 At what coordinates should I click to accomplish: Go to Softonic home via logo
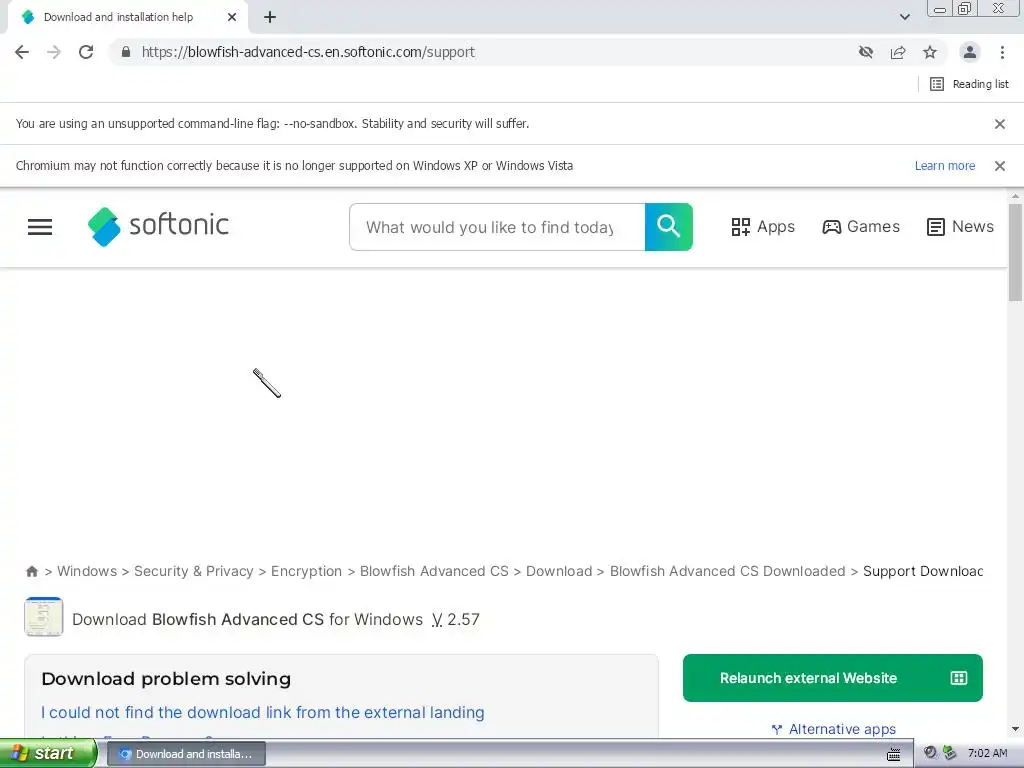pos(158,226)
